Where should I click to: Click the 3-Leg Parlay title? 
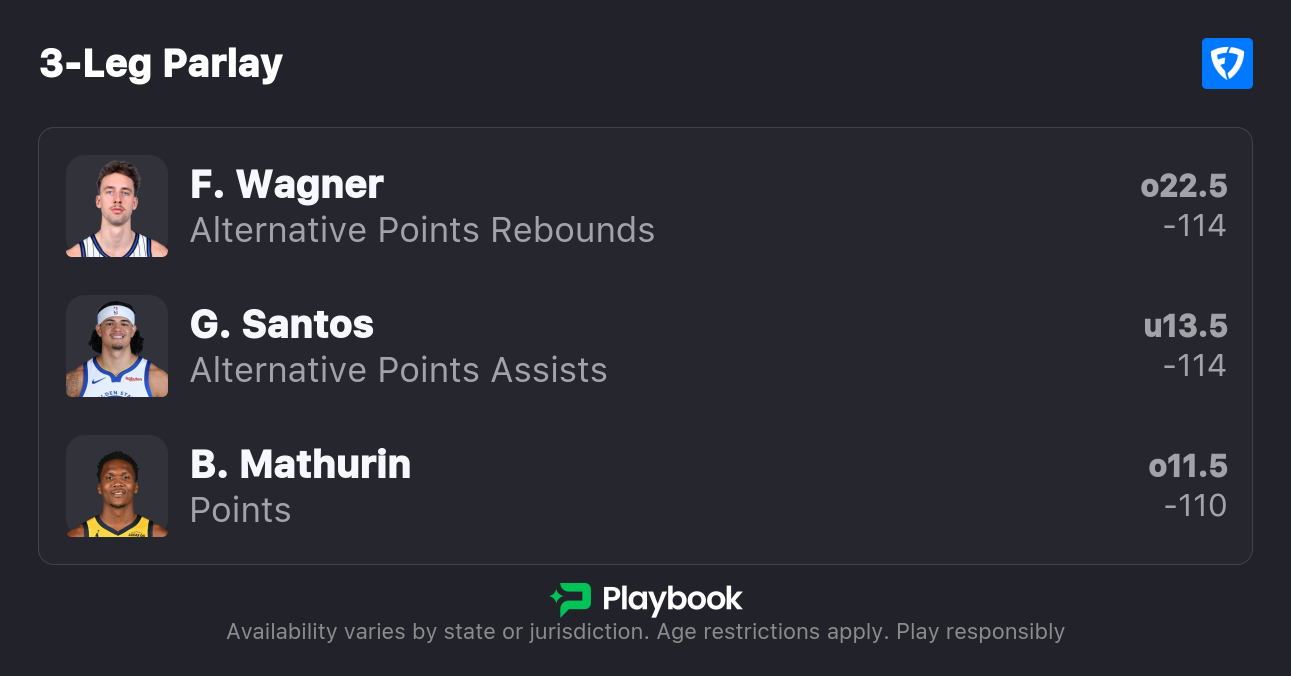pos(161,64)
